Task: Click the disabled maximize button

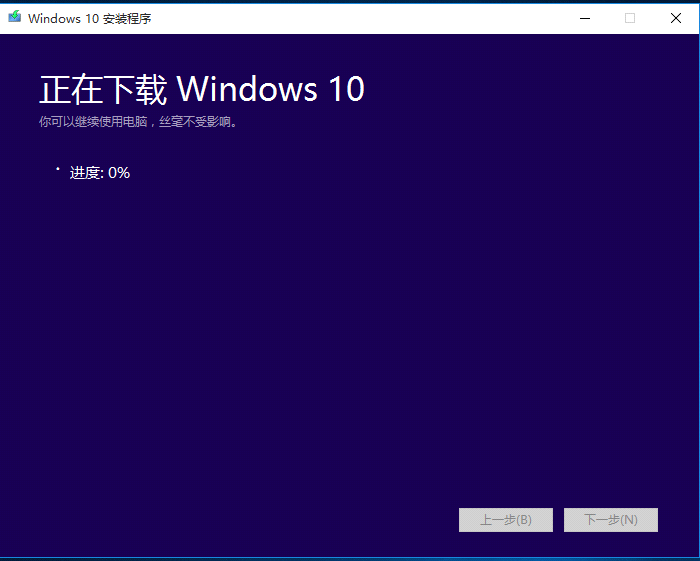Action: [630, 18]
